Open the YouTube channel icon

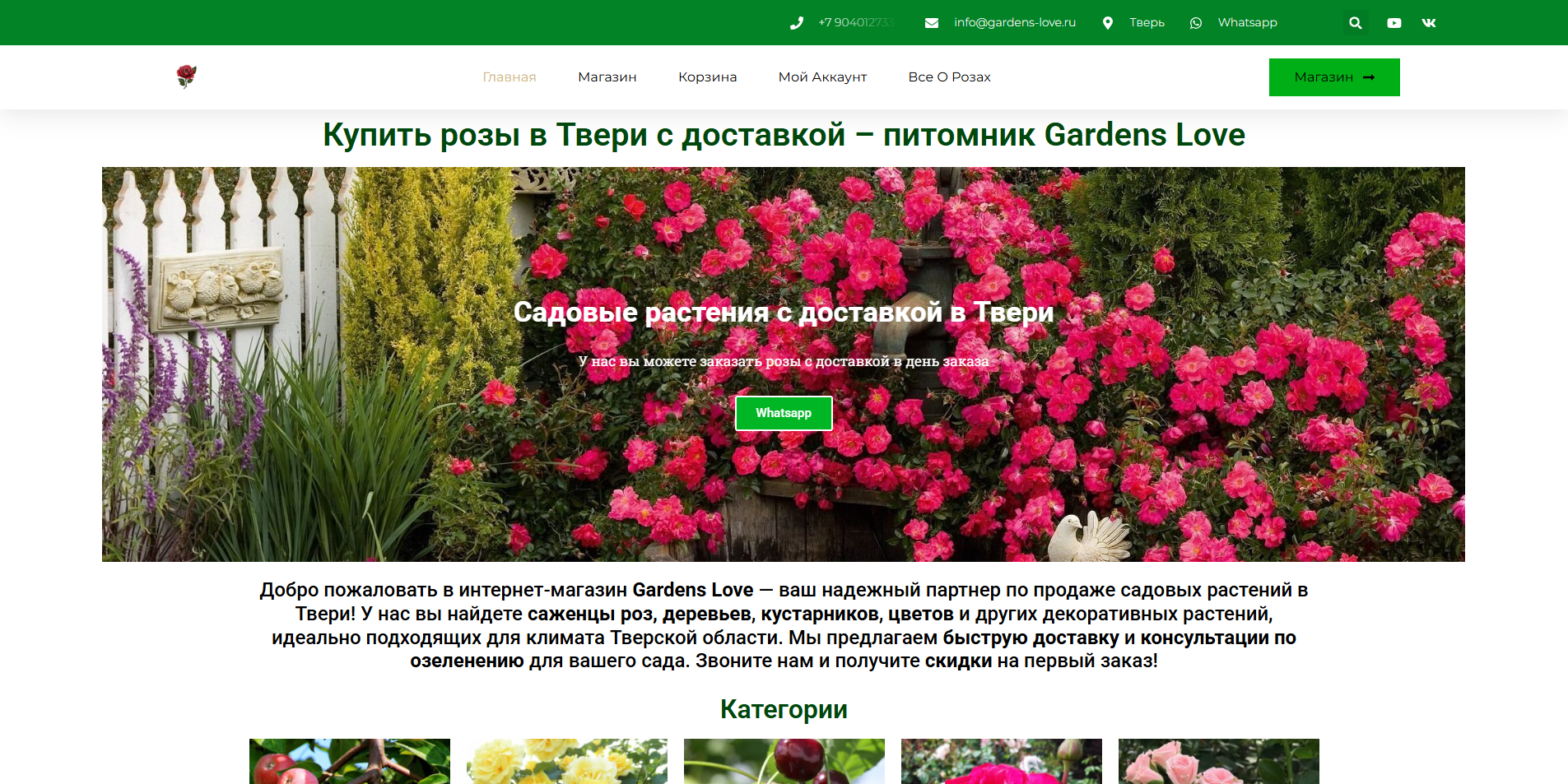[x=1394, y=23]
